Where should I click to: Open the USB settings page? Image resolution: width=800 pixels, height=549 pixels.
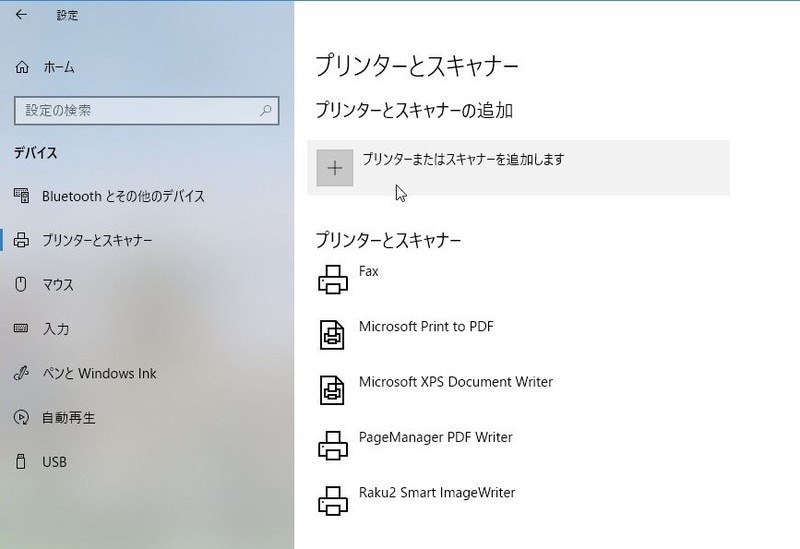(55, 462)
